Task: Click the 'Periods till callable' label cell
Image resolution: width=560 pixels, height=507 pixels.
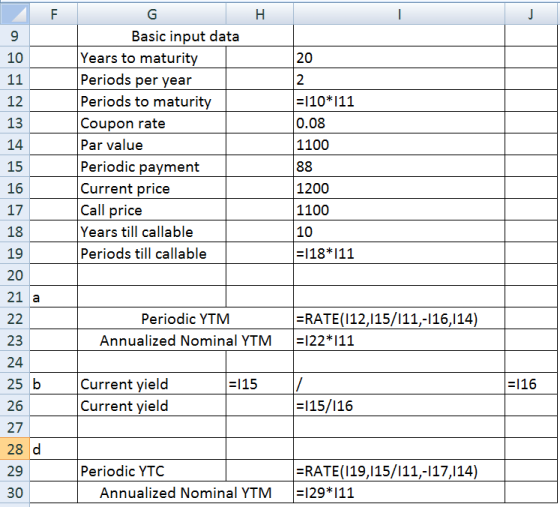Action: [x=152, y=254]
